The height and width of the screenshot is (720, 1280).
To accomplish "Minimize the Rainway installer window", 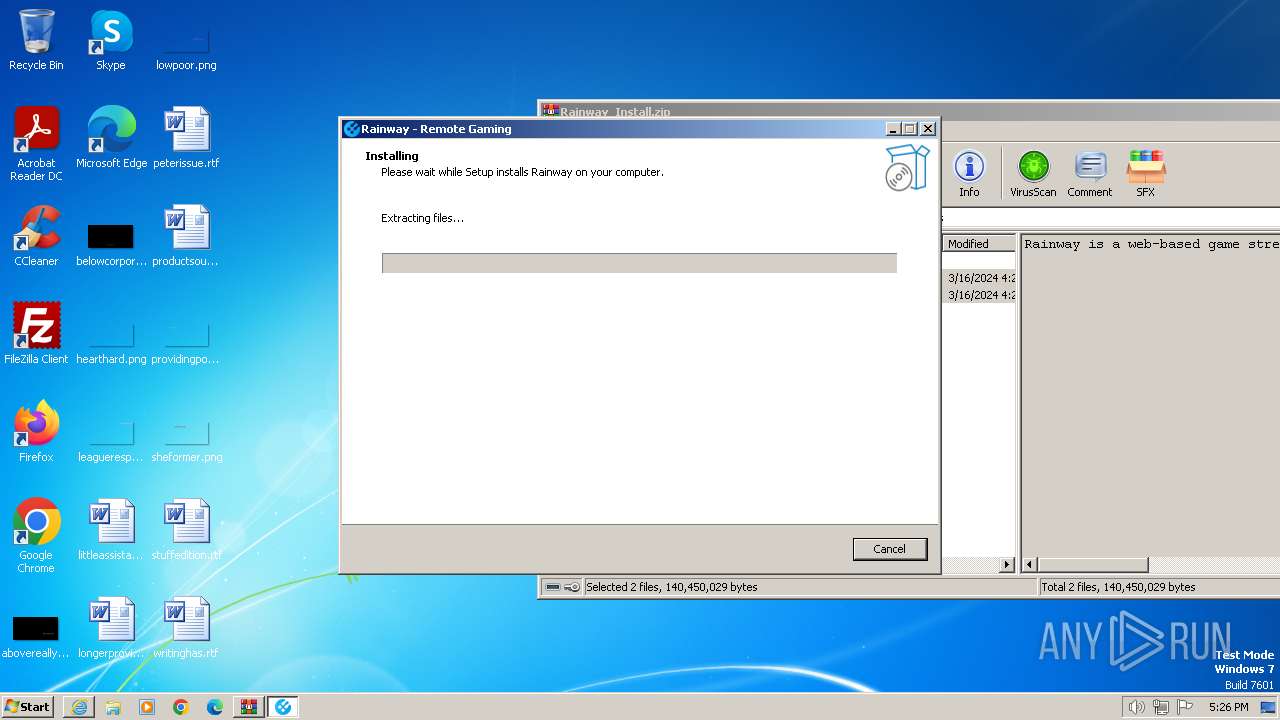I will click(892, 129).
